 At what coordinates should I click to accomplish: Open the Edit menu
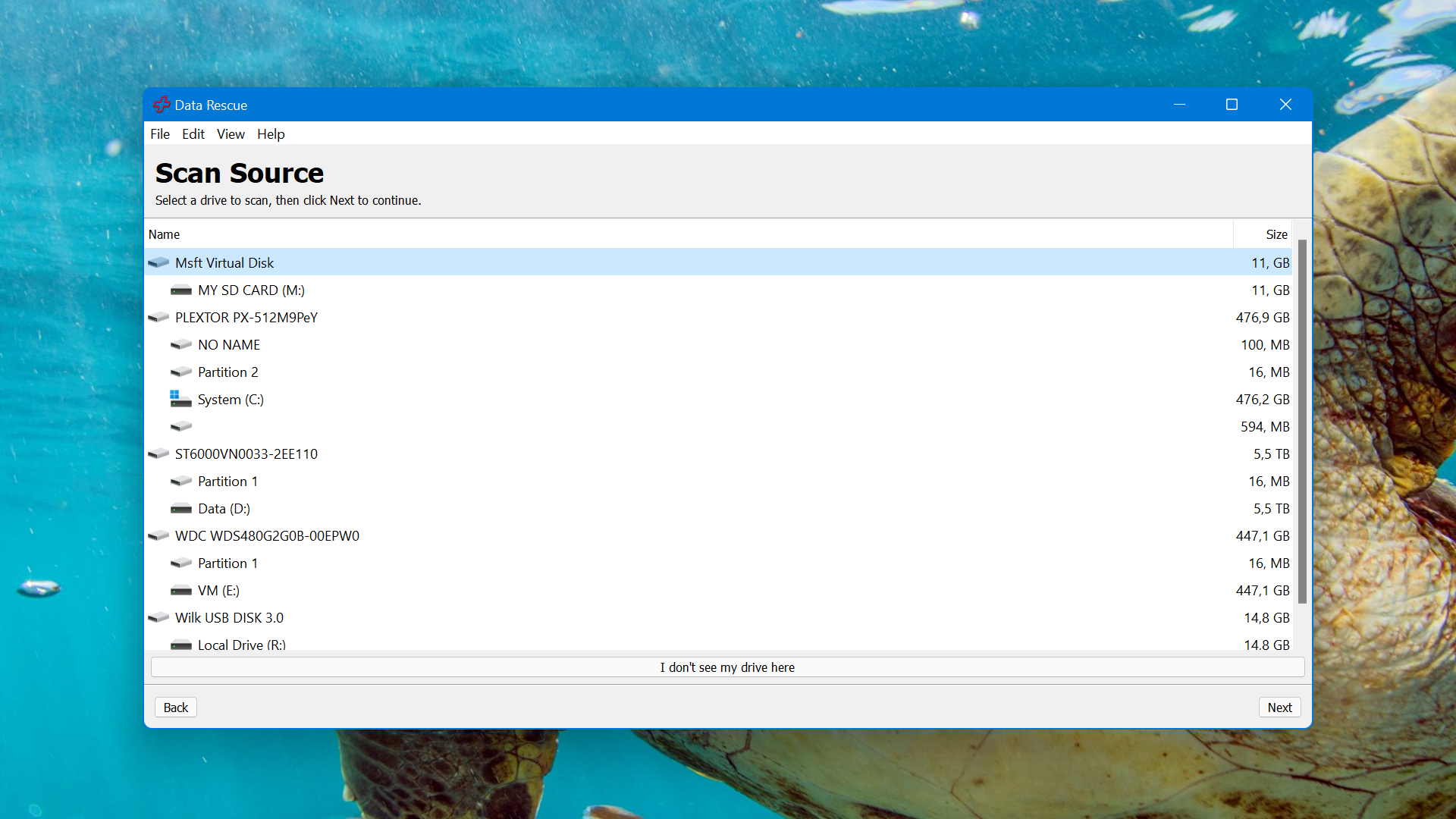coord(193,133)
